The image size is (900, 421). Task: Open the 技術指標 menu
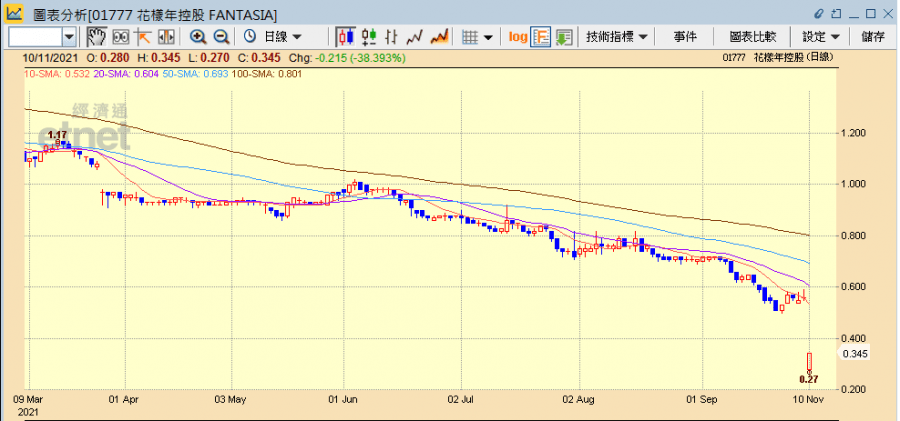point(617,37)
